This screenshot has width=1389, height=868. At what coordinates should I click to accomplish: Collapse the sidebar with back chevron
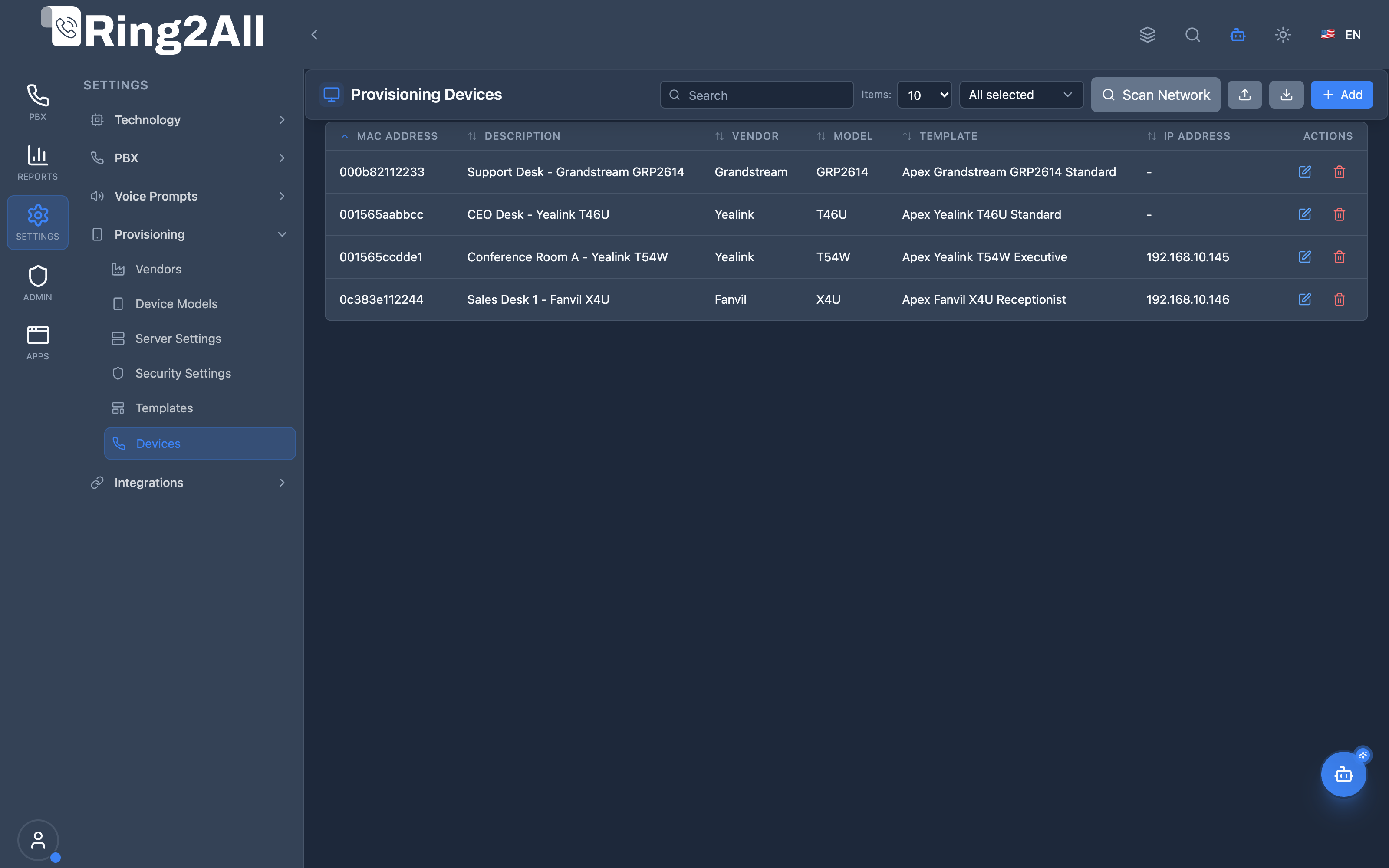point(314,34)
